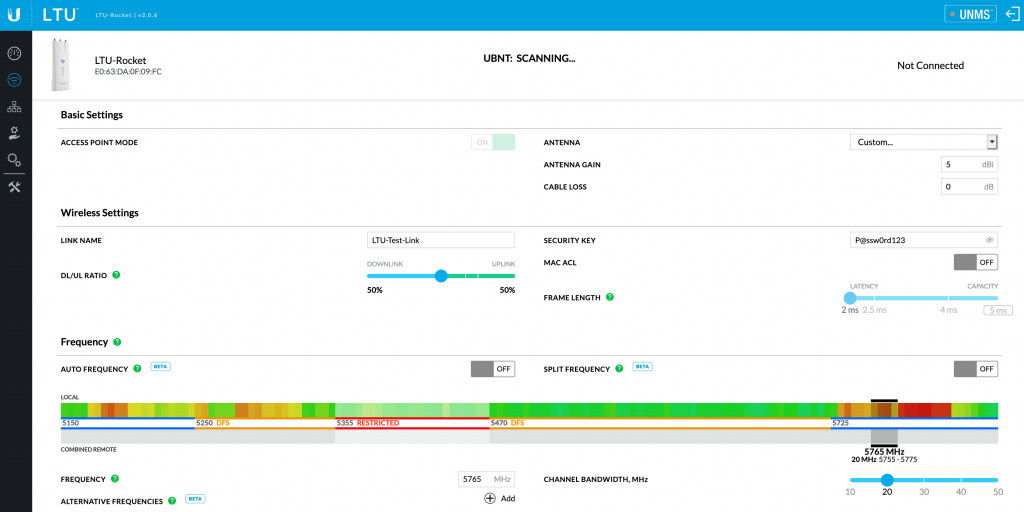This screenshot has height=512, width=1024.
Task: Select the Wireless settings sidebar icon
Action: click(x=14, y=80)
